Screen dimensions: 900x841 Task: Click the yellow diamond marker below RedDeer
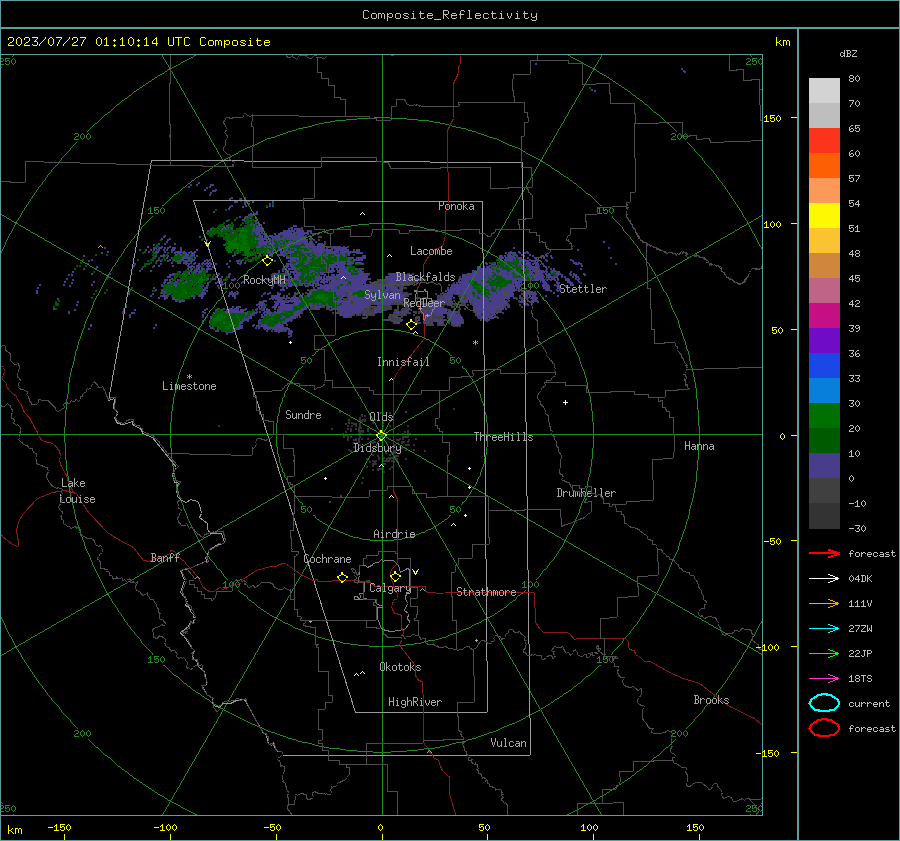pyautogui.click(x=411, y=325)
